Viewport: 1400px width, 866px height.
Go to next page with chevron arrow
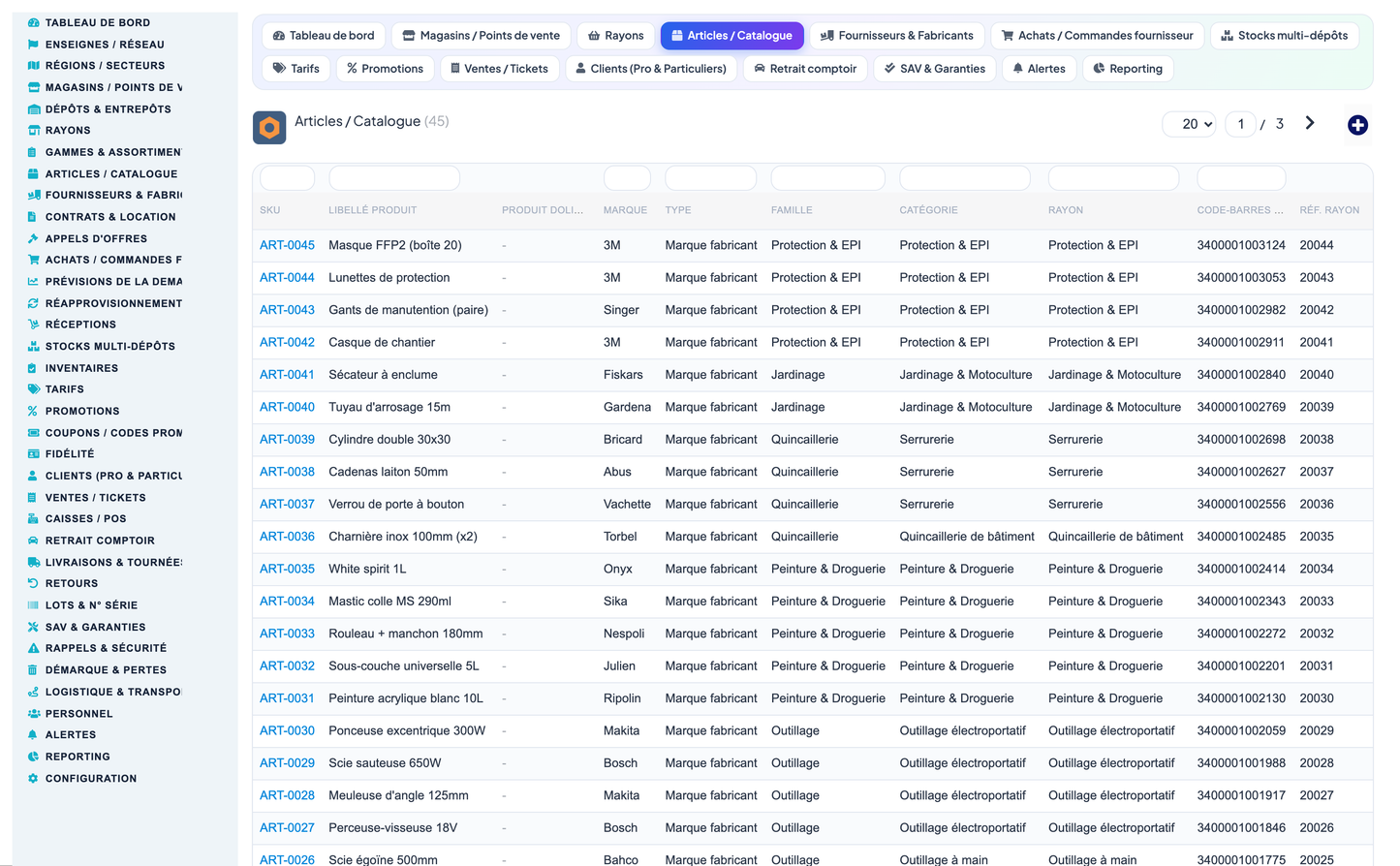pyautogui.click(x=1310, y=123)
